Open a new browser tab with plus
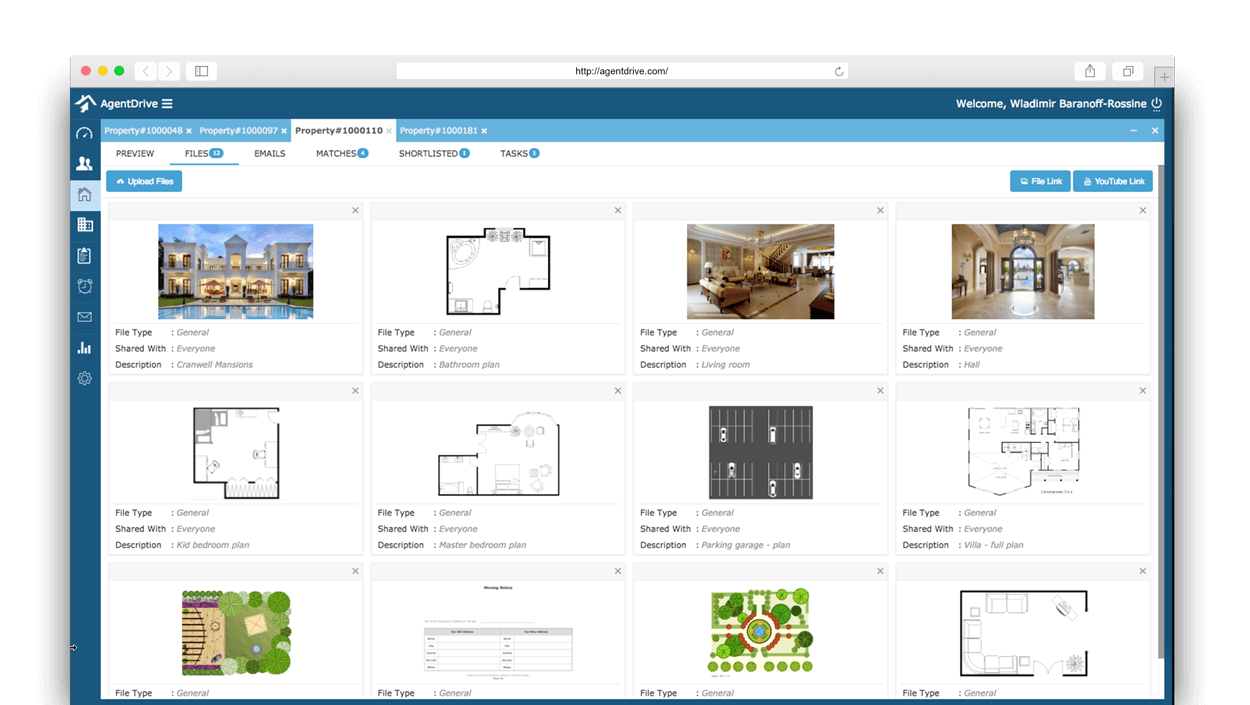Viewport: 1250px width, 705px height. pyautogui.click(x=1164, y=76)
